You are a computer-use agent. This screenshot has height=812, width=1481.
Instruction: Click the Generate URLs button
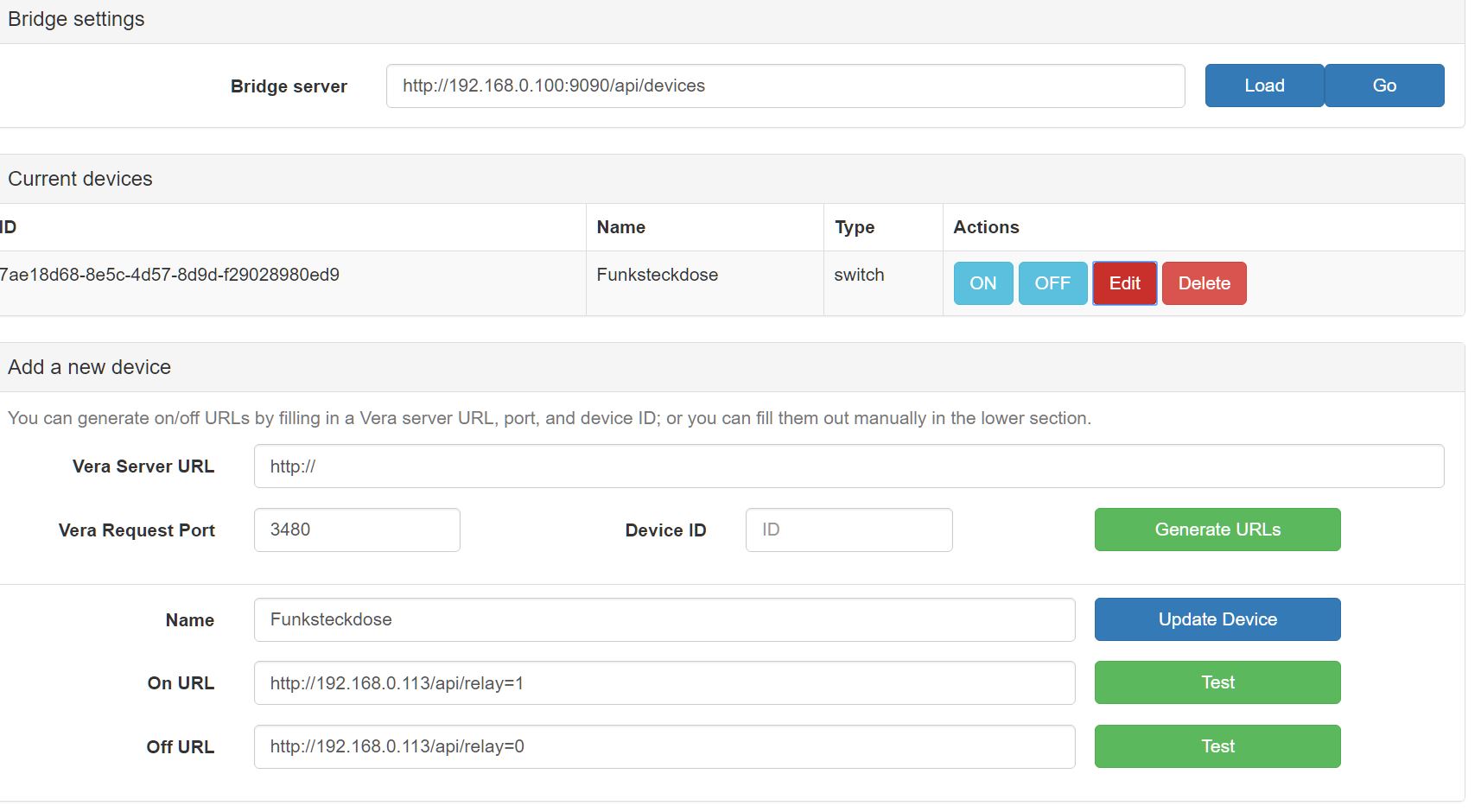coord(1217,530)
